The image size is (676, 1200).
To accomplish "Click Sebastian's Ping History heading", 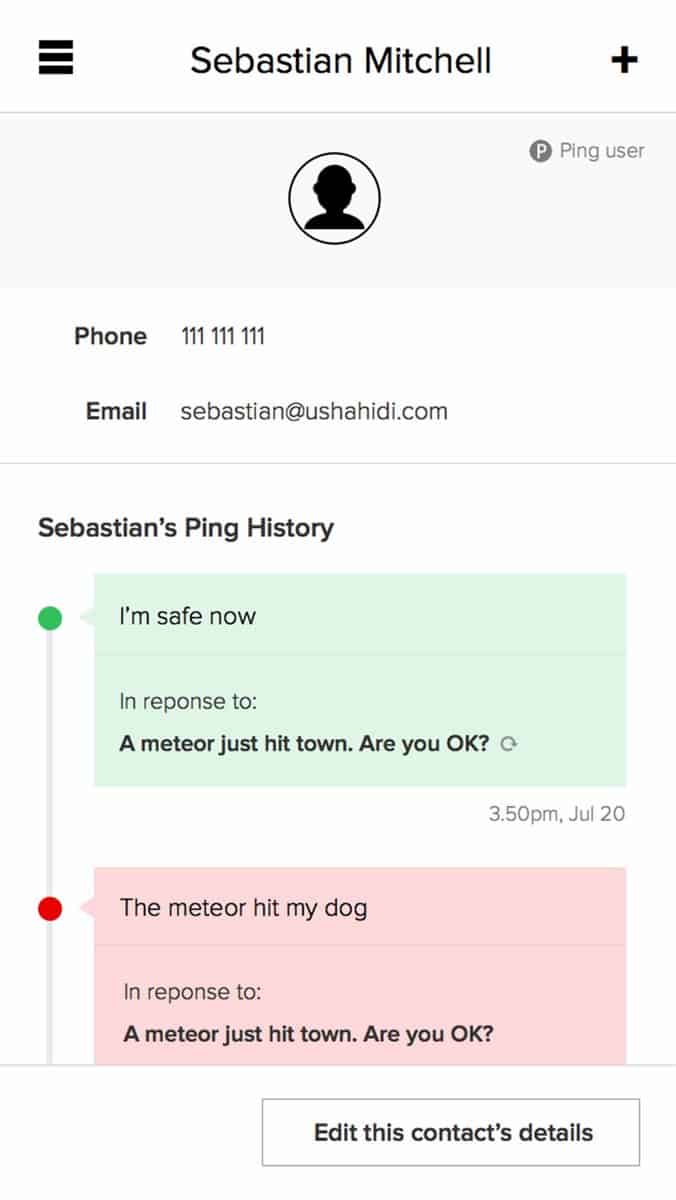I will (x=186, y=528).
